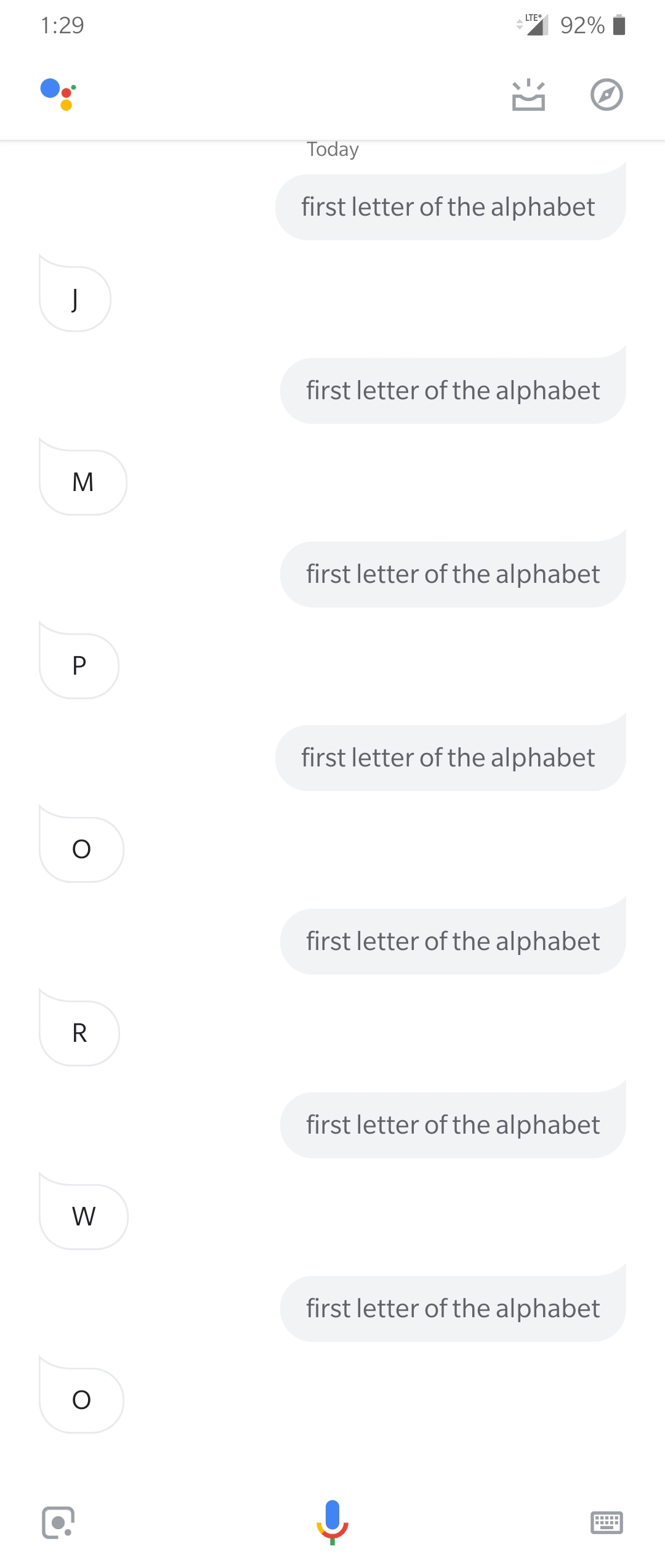Tap the LTE signal icon
This screenshot has width=665, height=1568.
(x=532, y=25)
